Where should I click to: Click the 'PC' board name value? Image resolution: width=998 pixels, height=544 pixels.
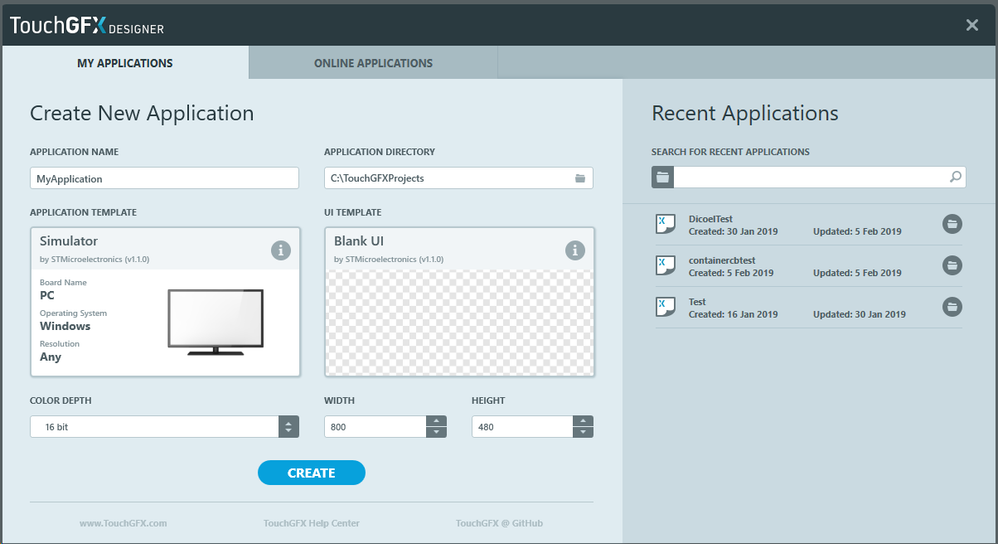coord(47,295)
